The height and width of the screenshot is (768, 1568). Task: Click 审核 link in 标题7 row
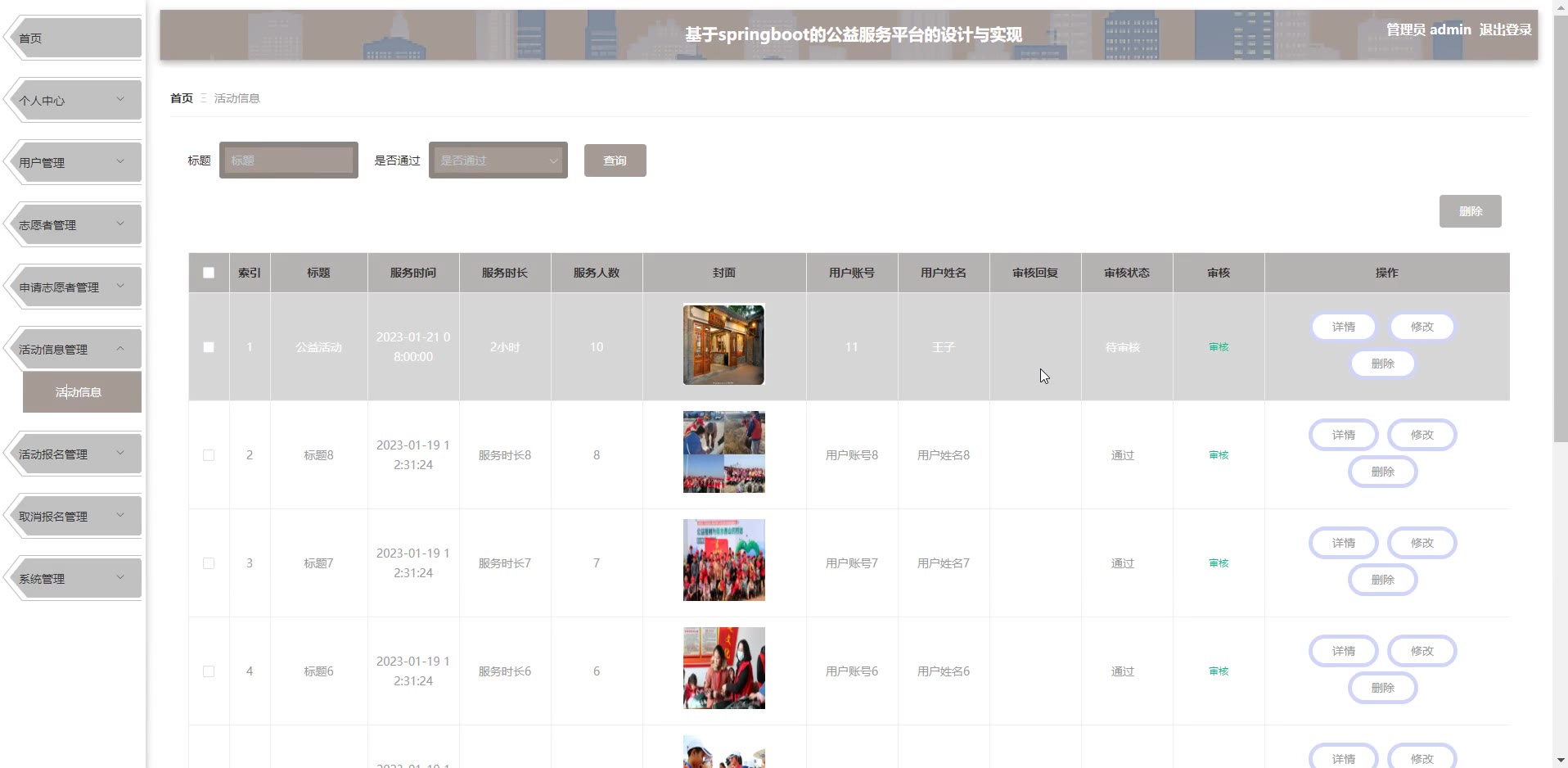click(1219, 563)
